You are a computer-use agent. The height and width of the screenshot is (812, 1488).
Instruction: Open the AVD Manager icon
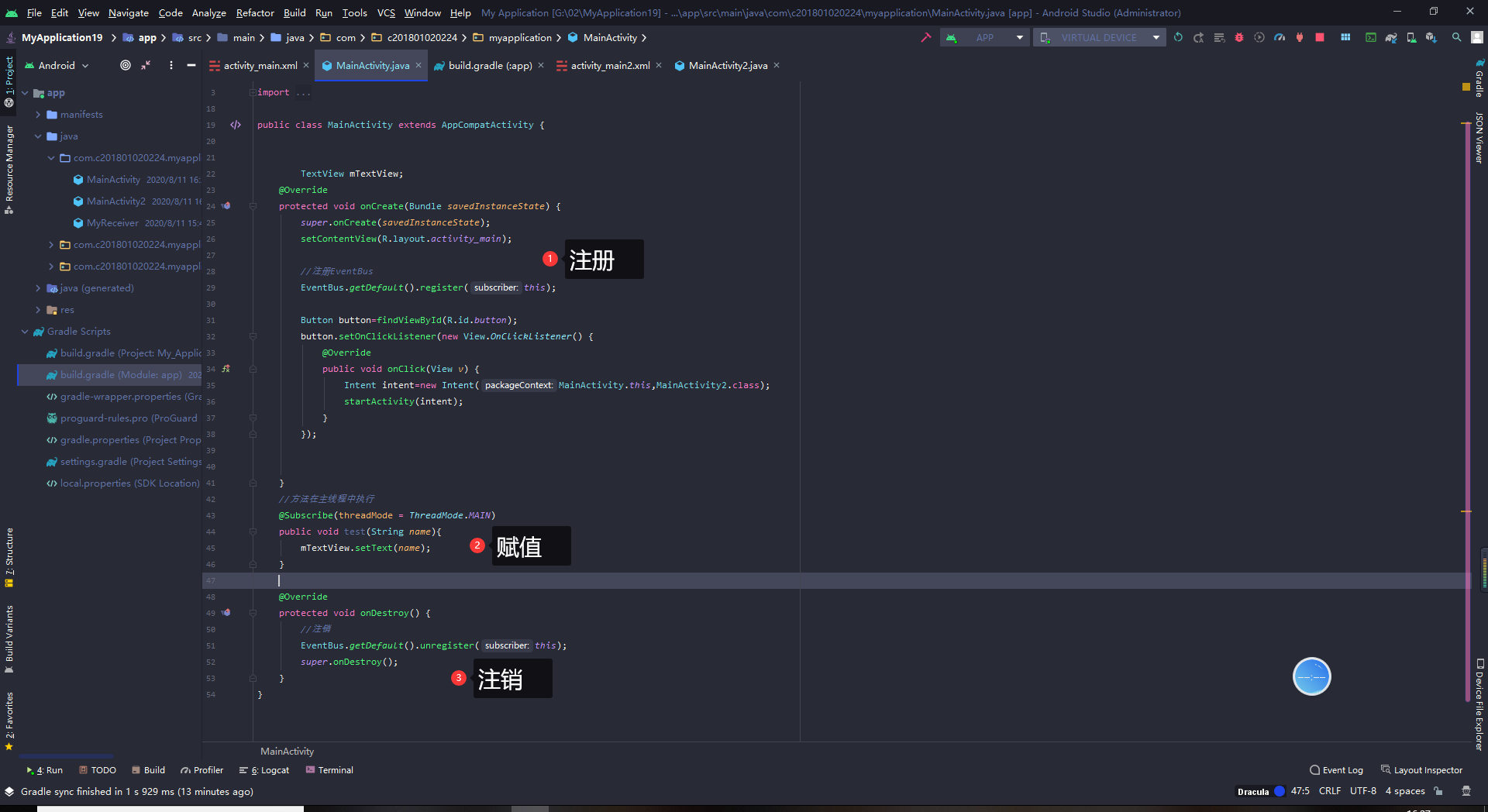tap(1411, 37)
